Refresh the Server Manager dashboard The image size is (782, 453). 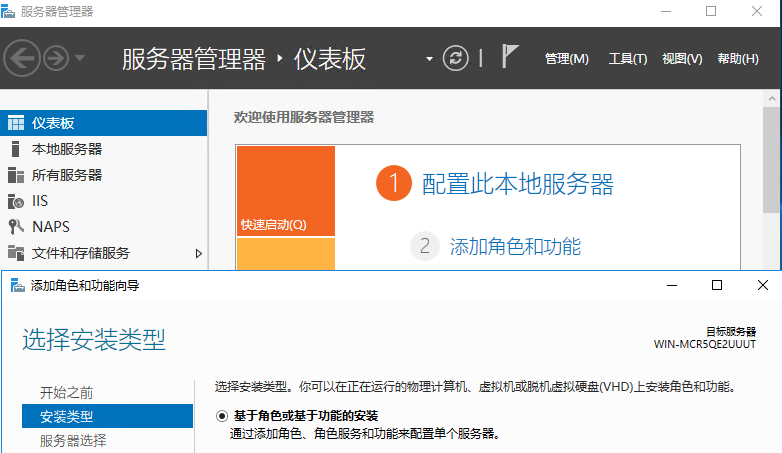(x=455, y=58)
